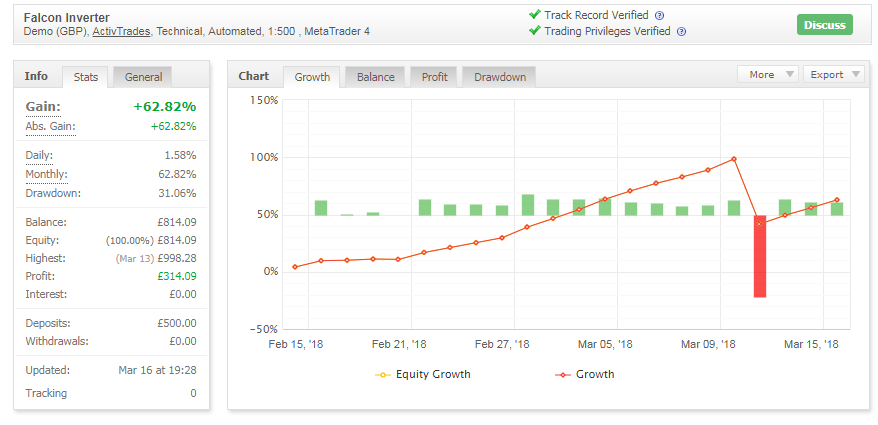This screenshot has height=425, width=878.
Task: Open the ActivTrades broker link
Action: click(121, 32)
